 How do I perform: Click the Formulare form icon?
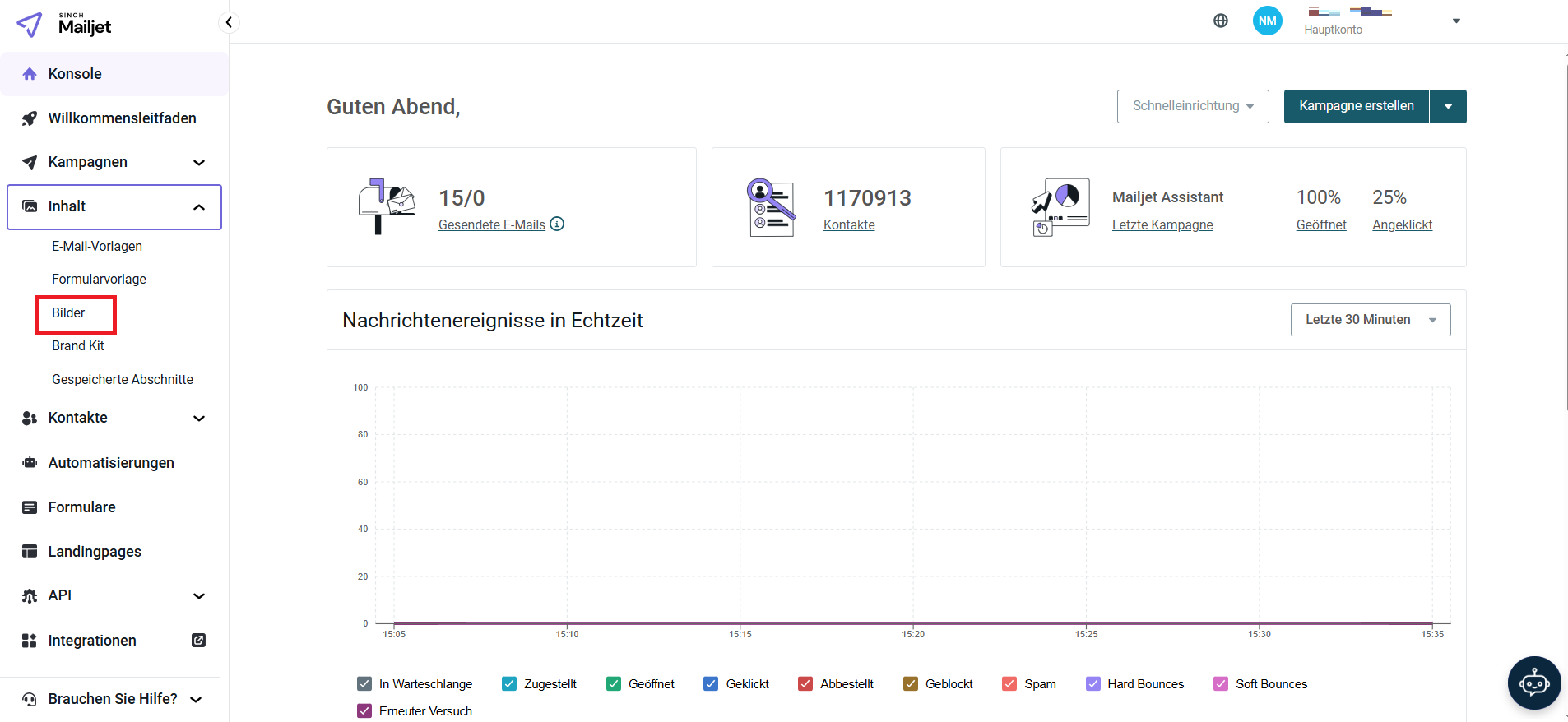click(30, 507)
